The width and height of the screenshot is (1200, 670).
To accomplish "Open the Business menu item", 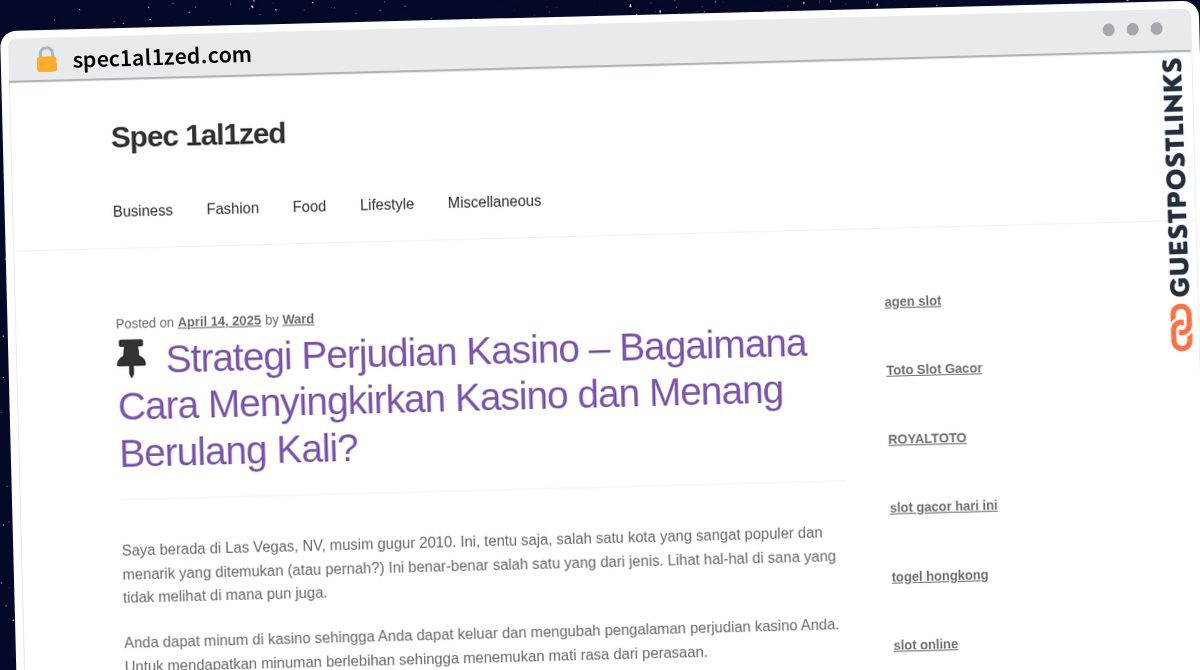I will (x=143, y=211).
